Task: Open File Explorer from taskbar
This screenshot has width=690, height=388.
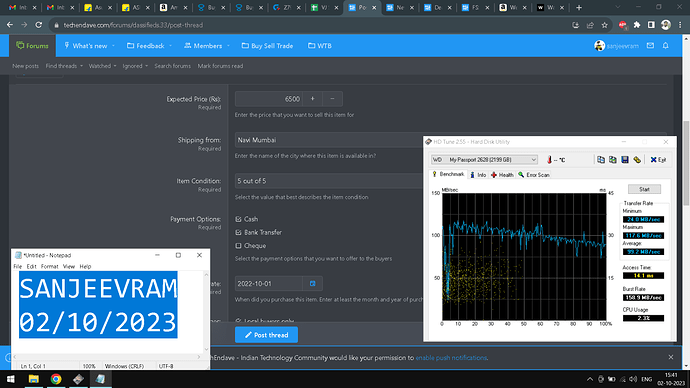Action: point(33,379)
